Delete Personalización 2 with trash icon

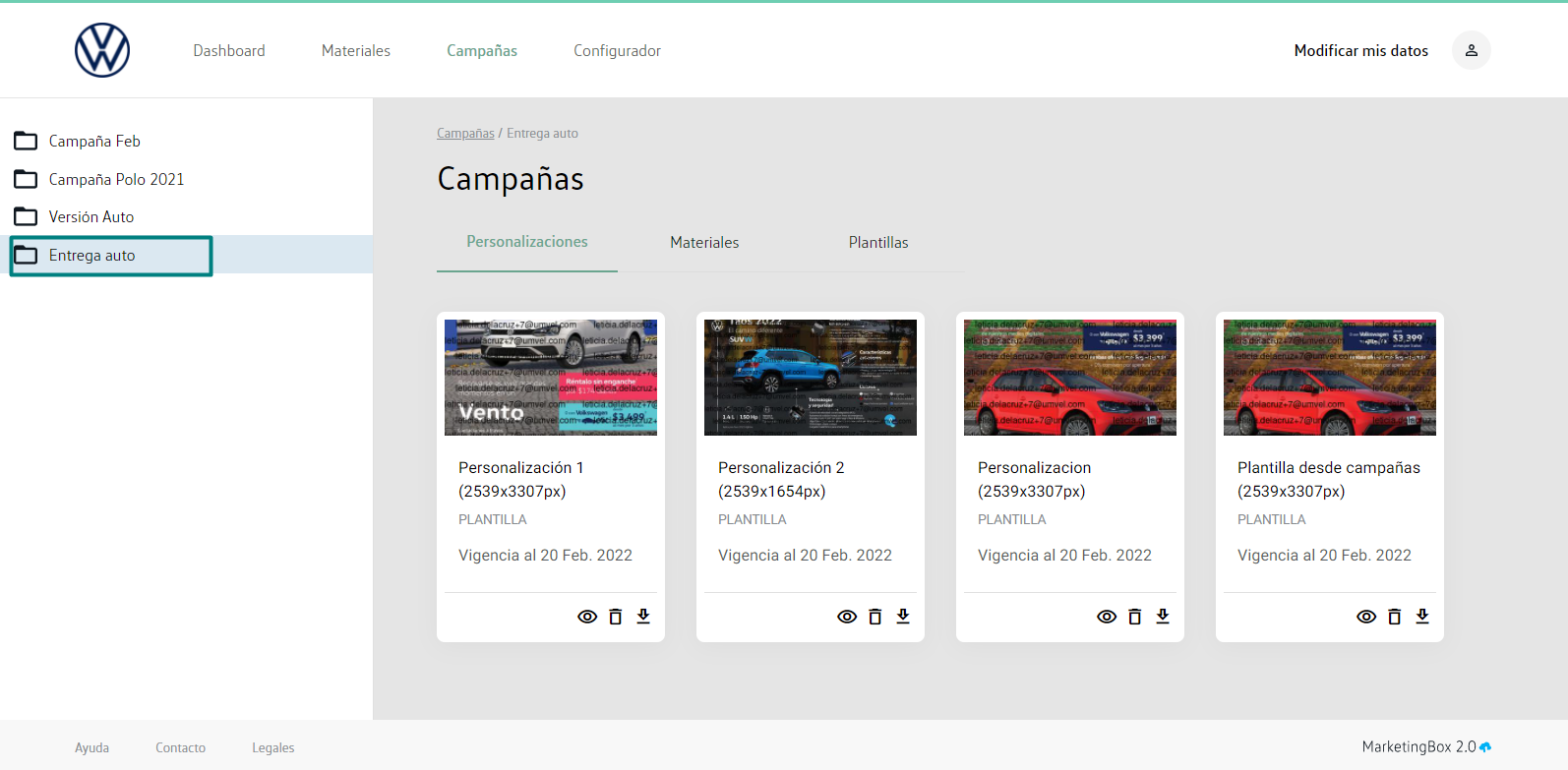click(875, 617)
